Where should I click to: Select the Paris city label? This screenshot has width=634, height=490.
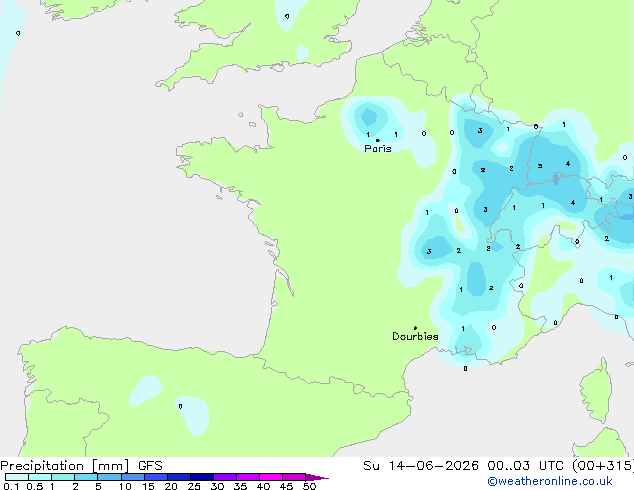[x=378, y=149]
